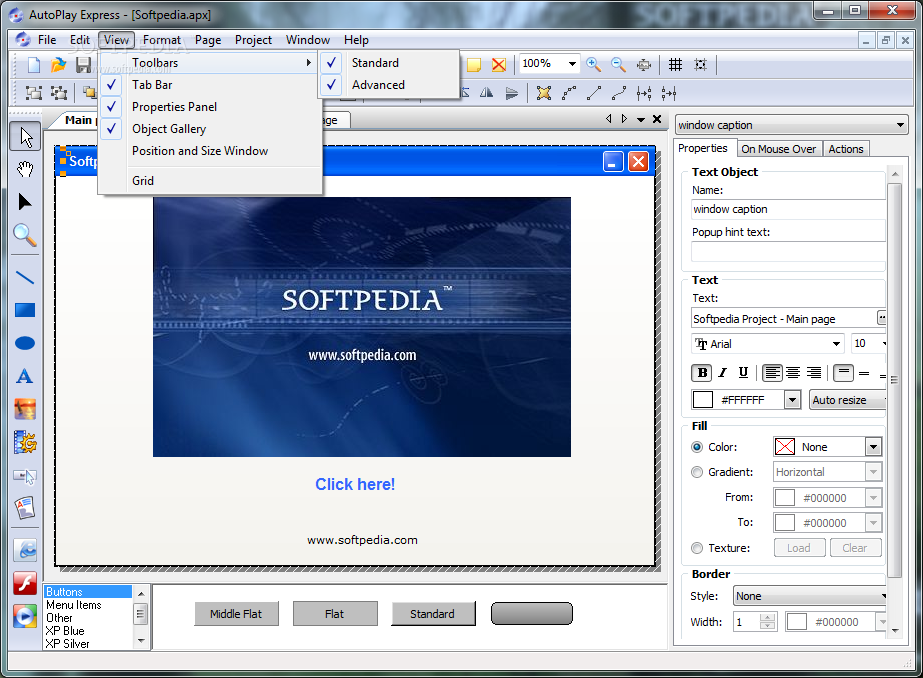
Task: Select the Flash object tool
Action: (25, 583)
